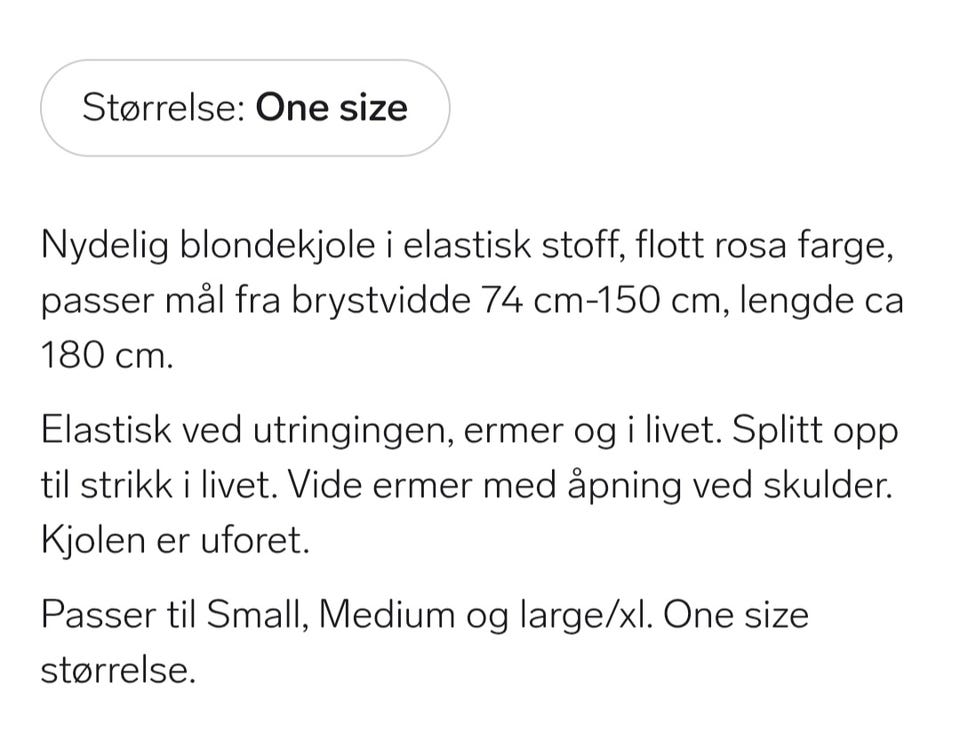Click the "Vide ermer med åpning" text
Screen dimensions: 960x747
point(484,486)
